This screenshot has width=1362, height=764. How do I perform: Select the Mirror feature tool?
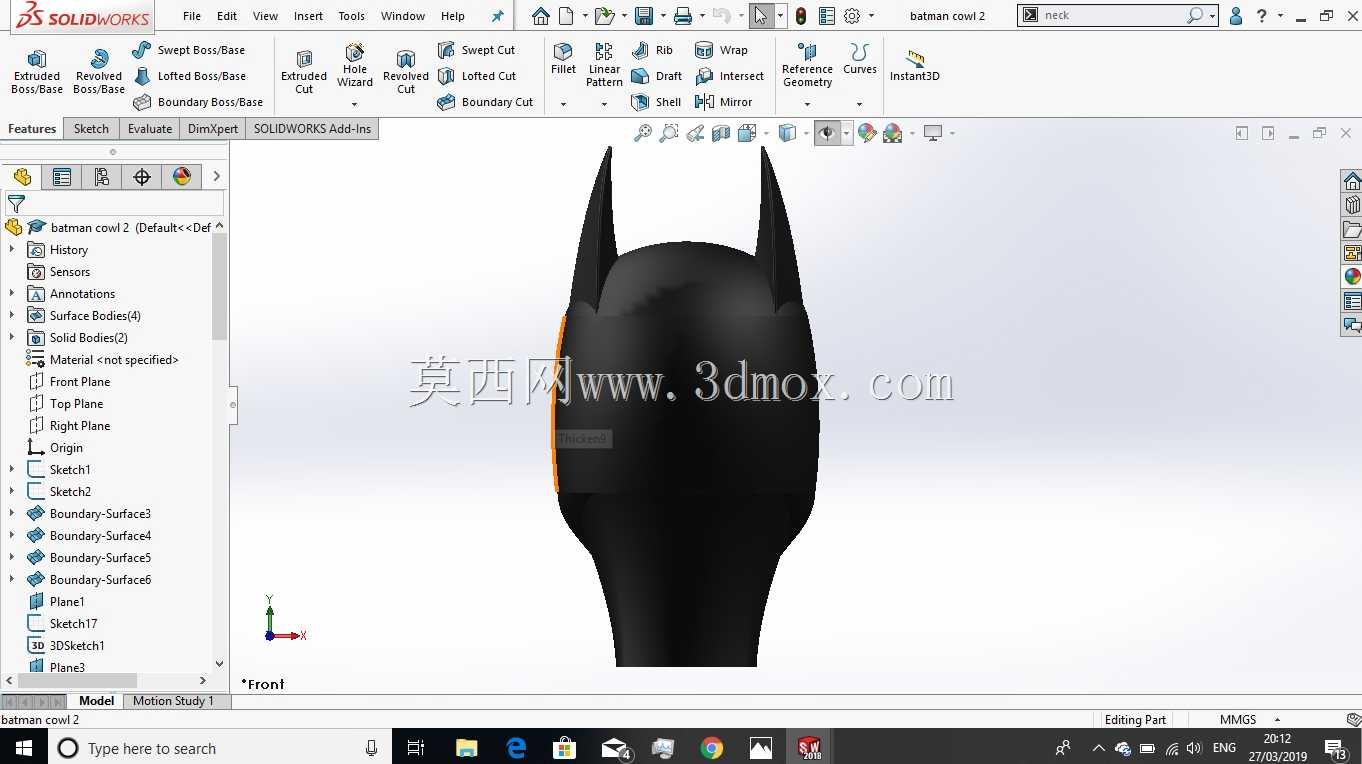point(723,102)
